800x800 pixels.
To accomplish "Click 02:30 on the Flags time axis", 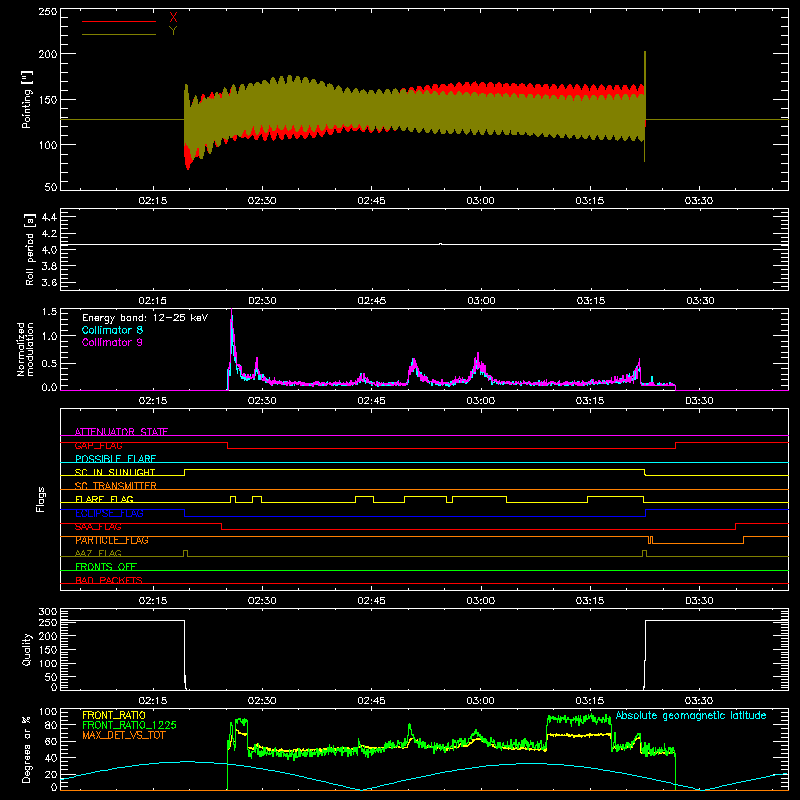I will [262, 601].
